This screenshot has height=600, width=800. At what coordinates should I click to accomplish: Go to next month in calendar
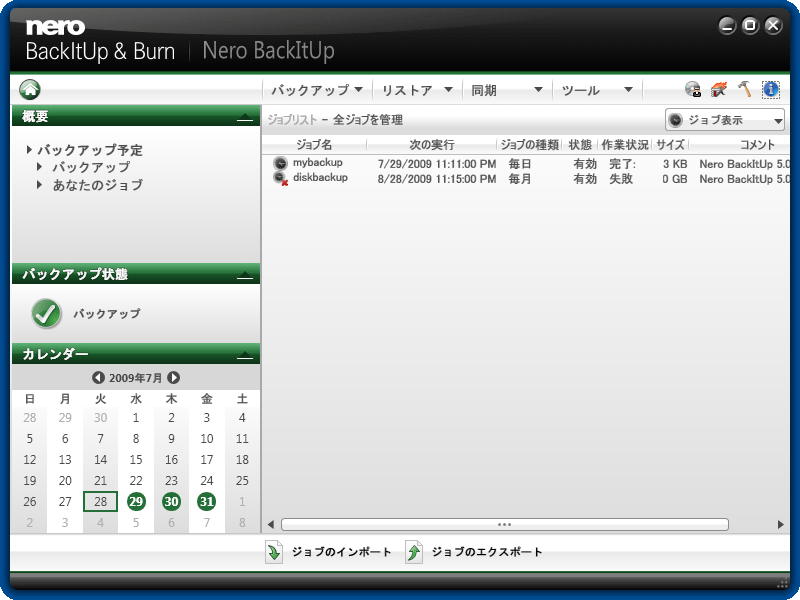[173, 378]
